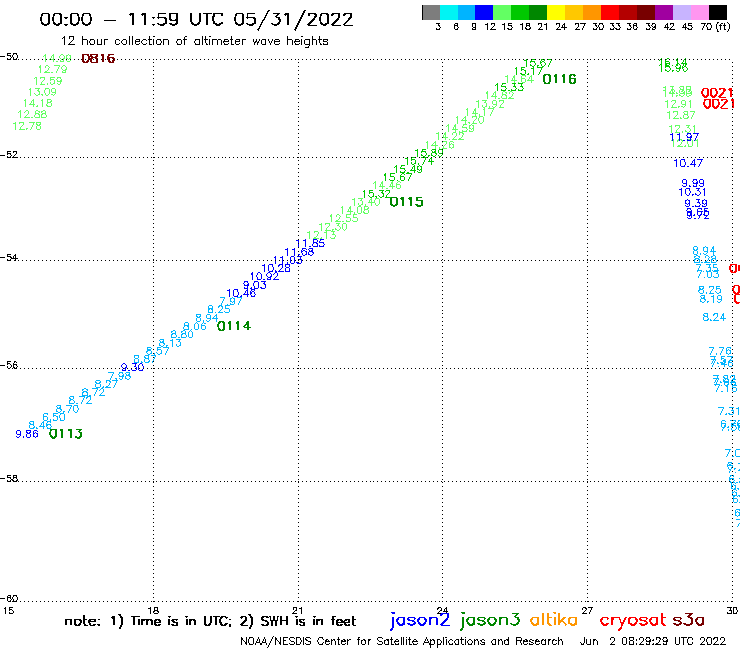This screenshot has height=650, width=740.
Task: Click the latitude axis label -58
Action: point(9,479)
